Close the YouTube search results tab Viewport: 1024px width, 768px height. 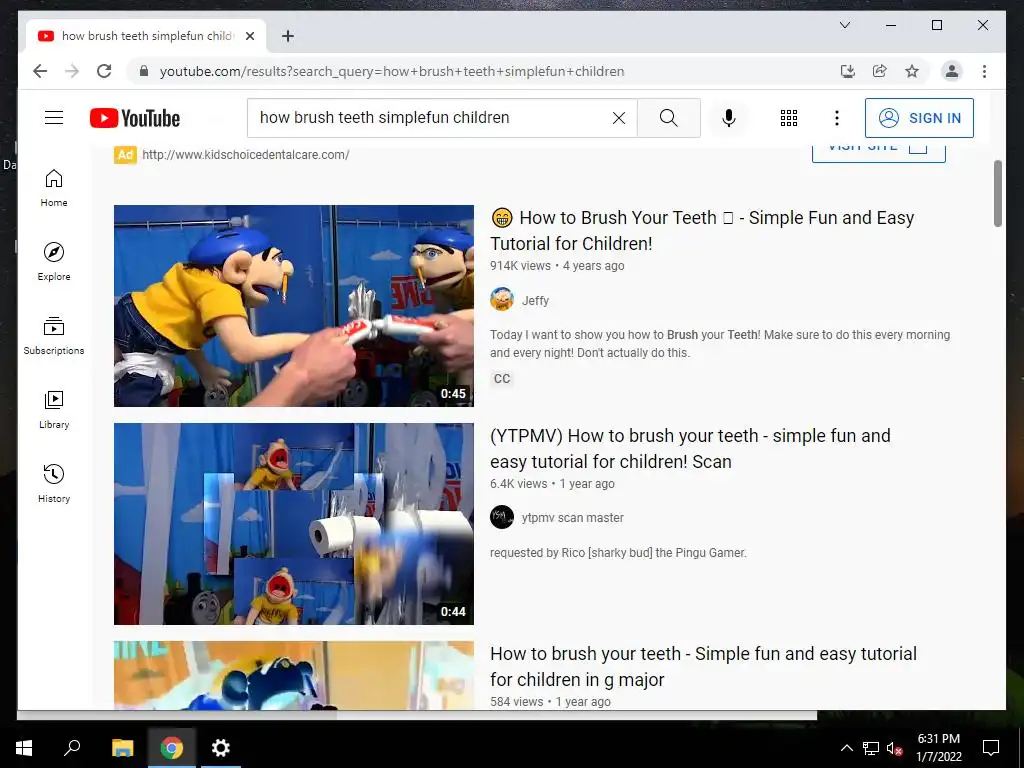[249, 36]
